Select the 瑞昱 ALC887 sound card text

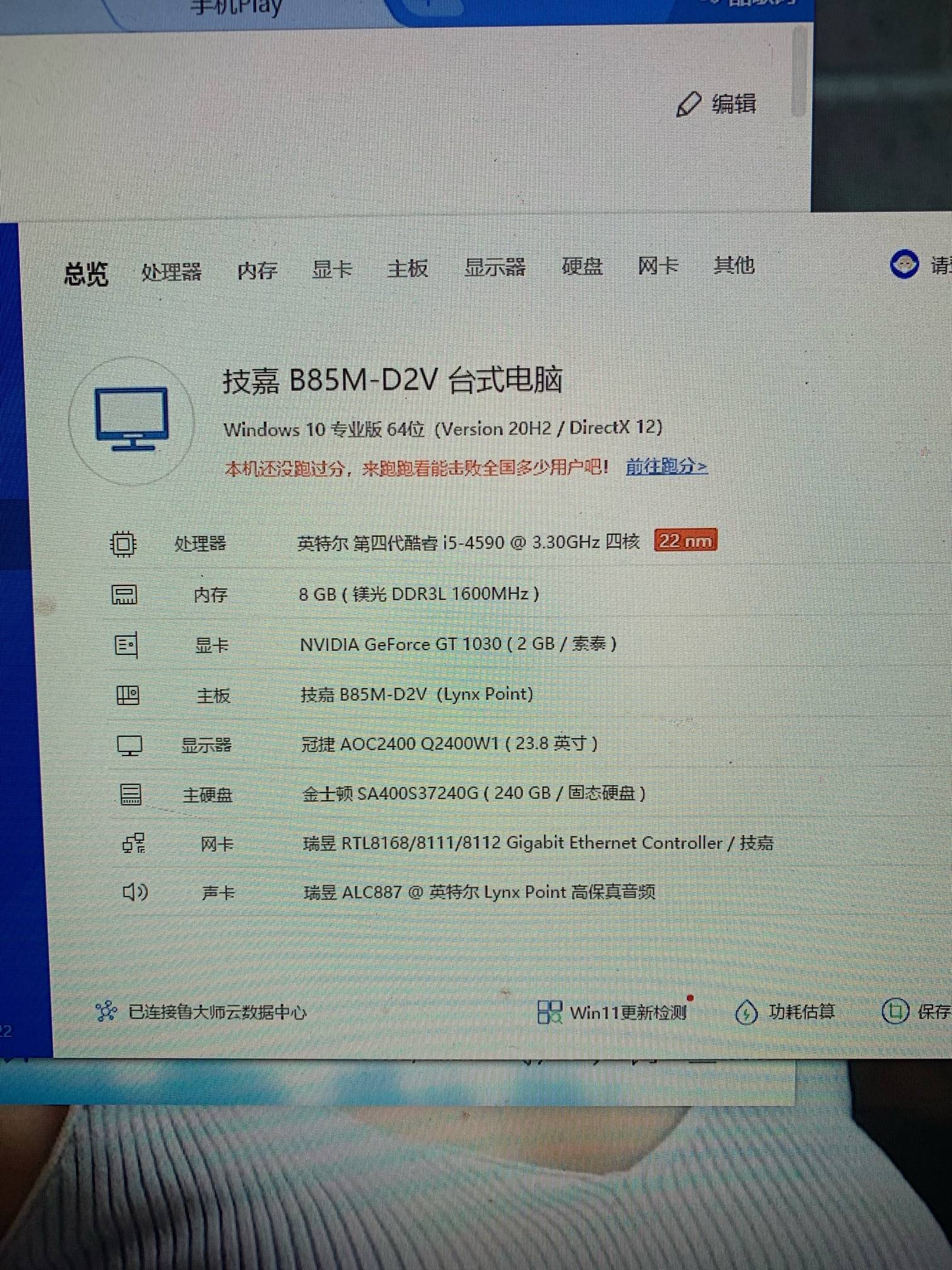click(x=479, y=892)
